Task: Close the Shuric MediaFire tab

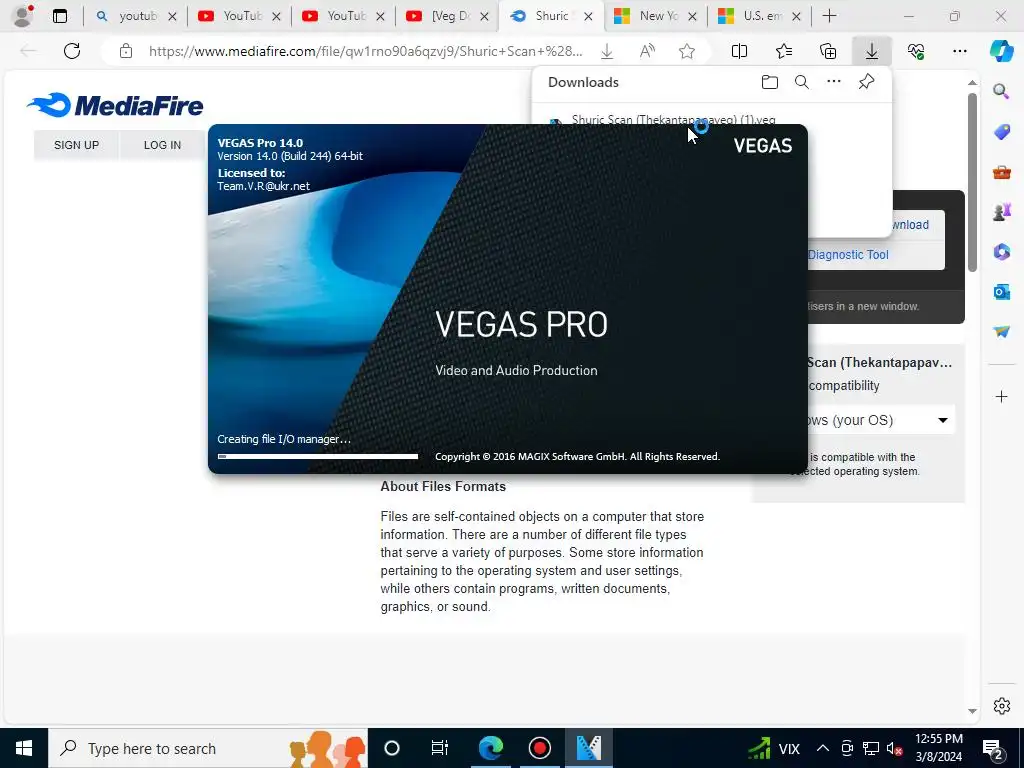Action: click(588, 16)
